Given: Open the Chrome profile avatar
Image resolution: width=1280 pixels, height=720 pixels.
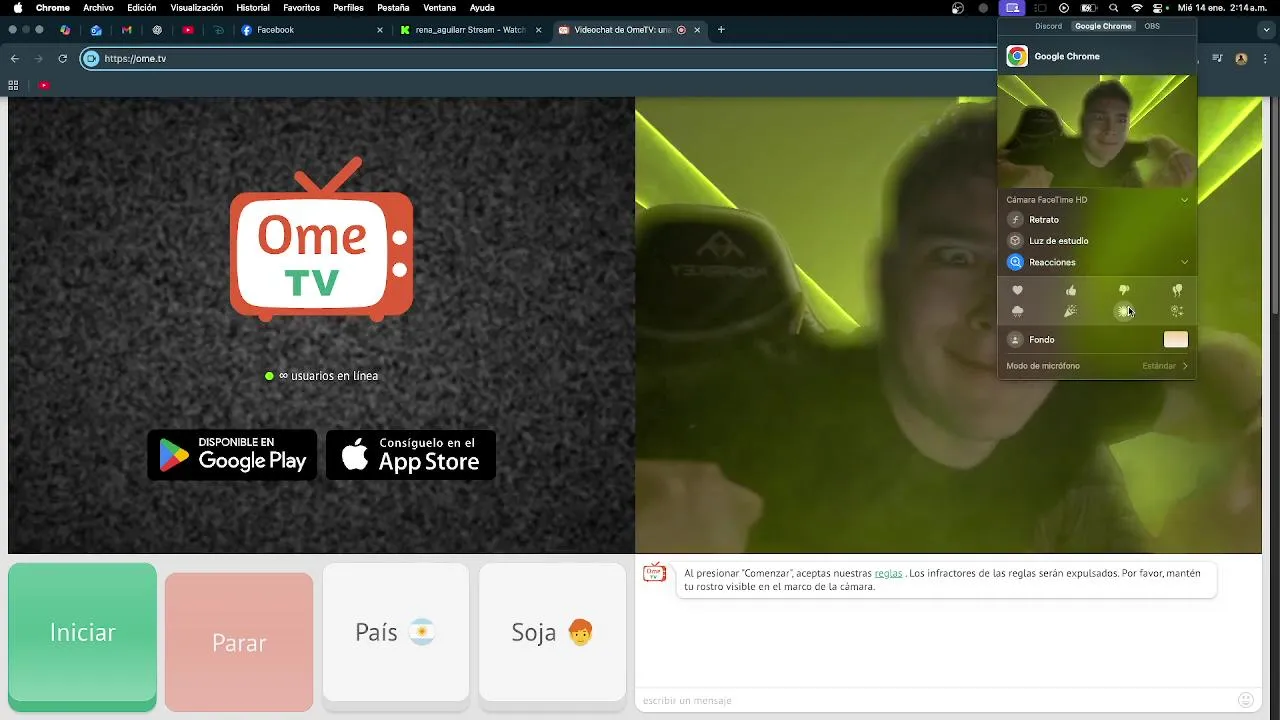Looking at the screenshot, I should point(1241,59).
